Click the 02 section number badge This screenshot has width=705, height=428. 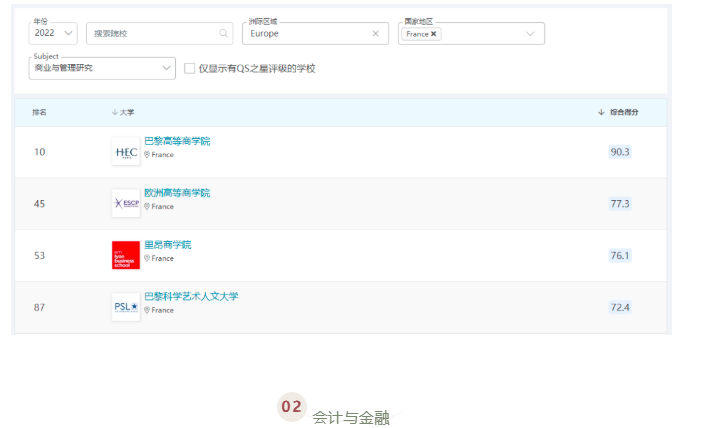click(x=292, y=407)
